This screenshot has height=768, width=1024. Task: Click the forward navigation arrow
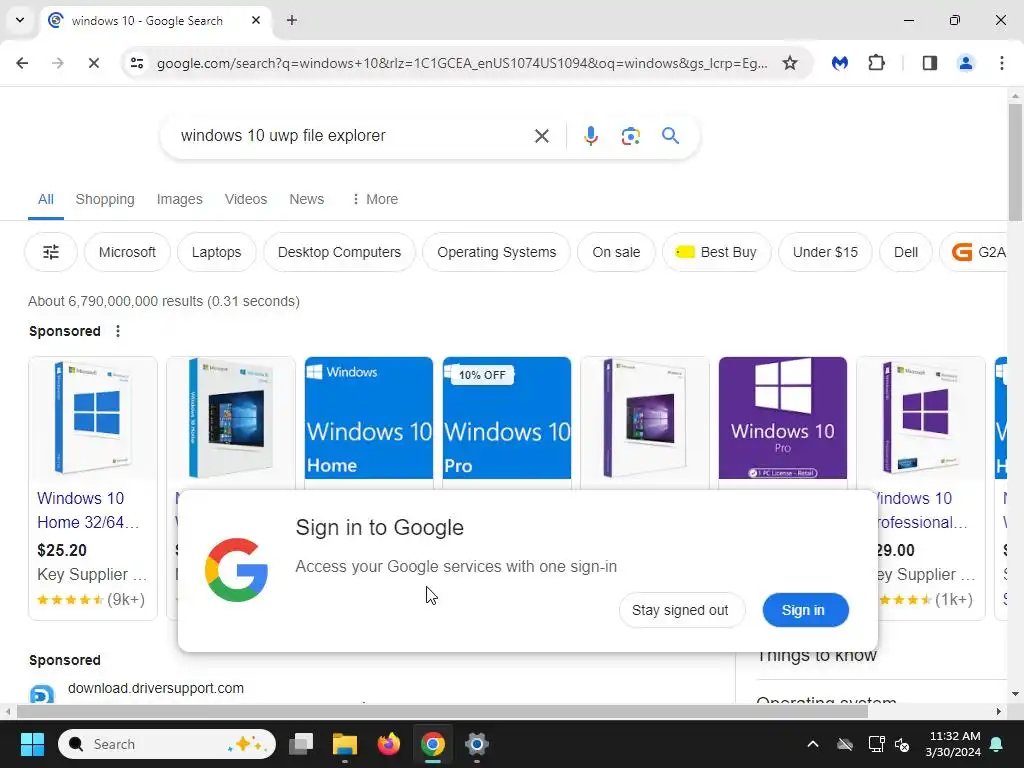coord(58,63)
